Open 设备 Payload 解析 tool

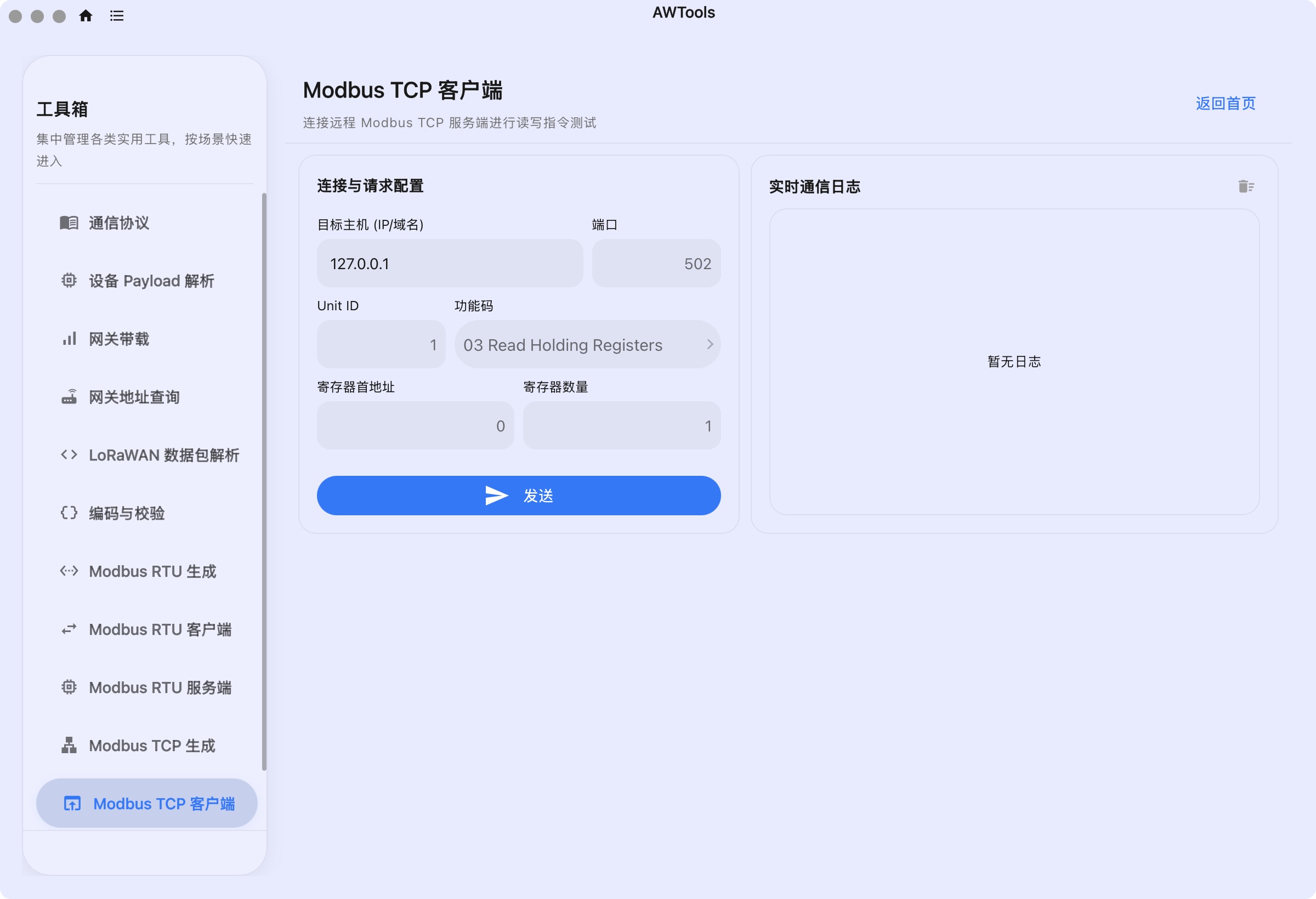tap(146, 281)
